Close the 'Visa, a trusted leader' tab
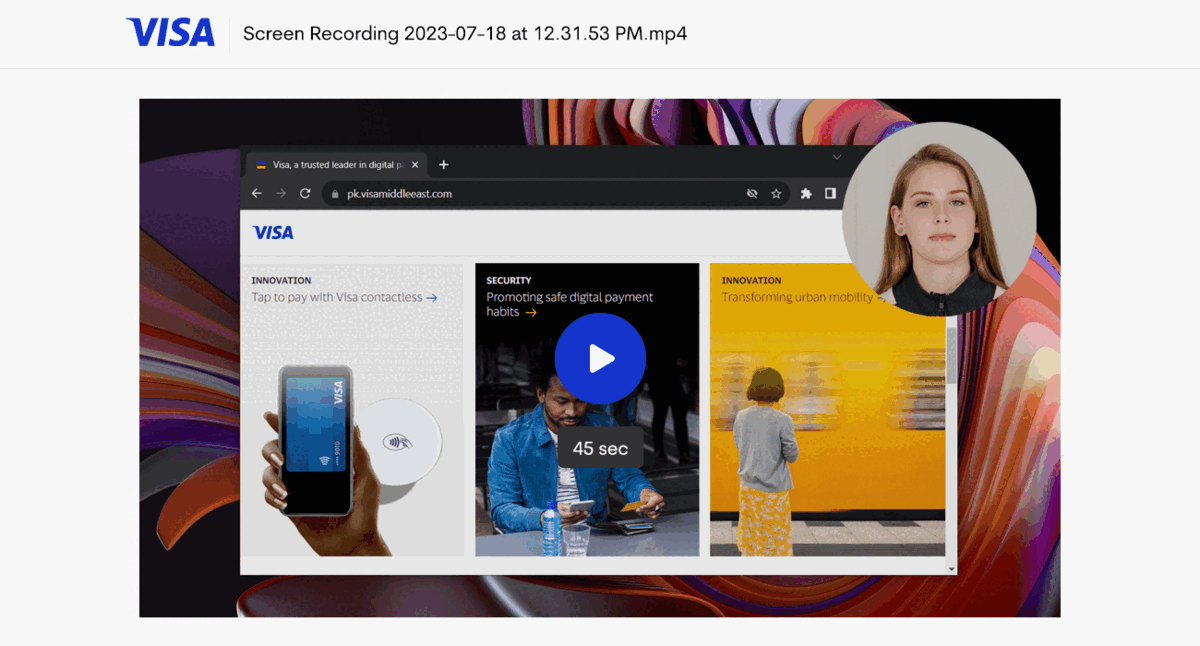This screenshot has height=646, width=1200. coord(414,165)
